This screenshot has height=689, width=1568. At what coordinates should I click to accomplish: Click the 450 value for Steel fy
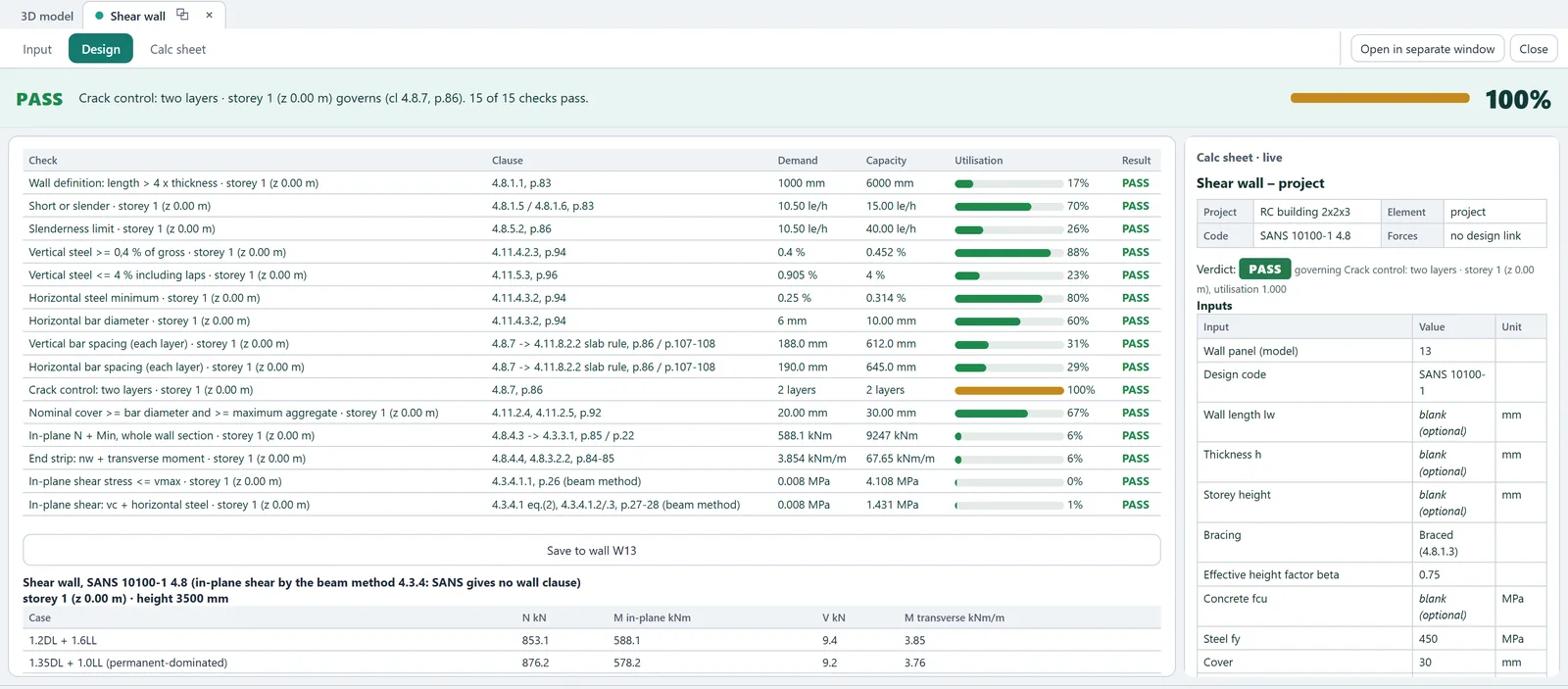click(x=1452, y=639)
